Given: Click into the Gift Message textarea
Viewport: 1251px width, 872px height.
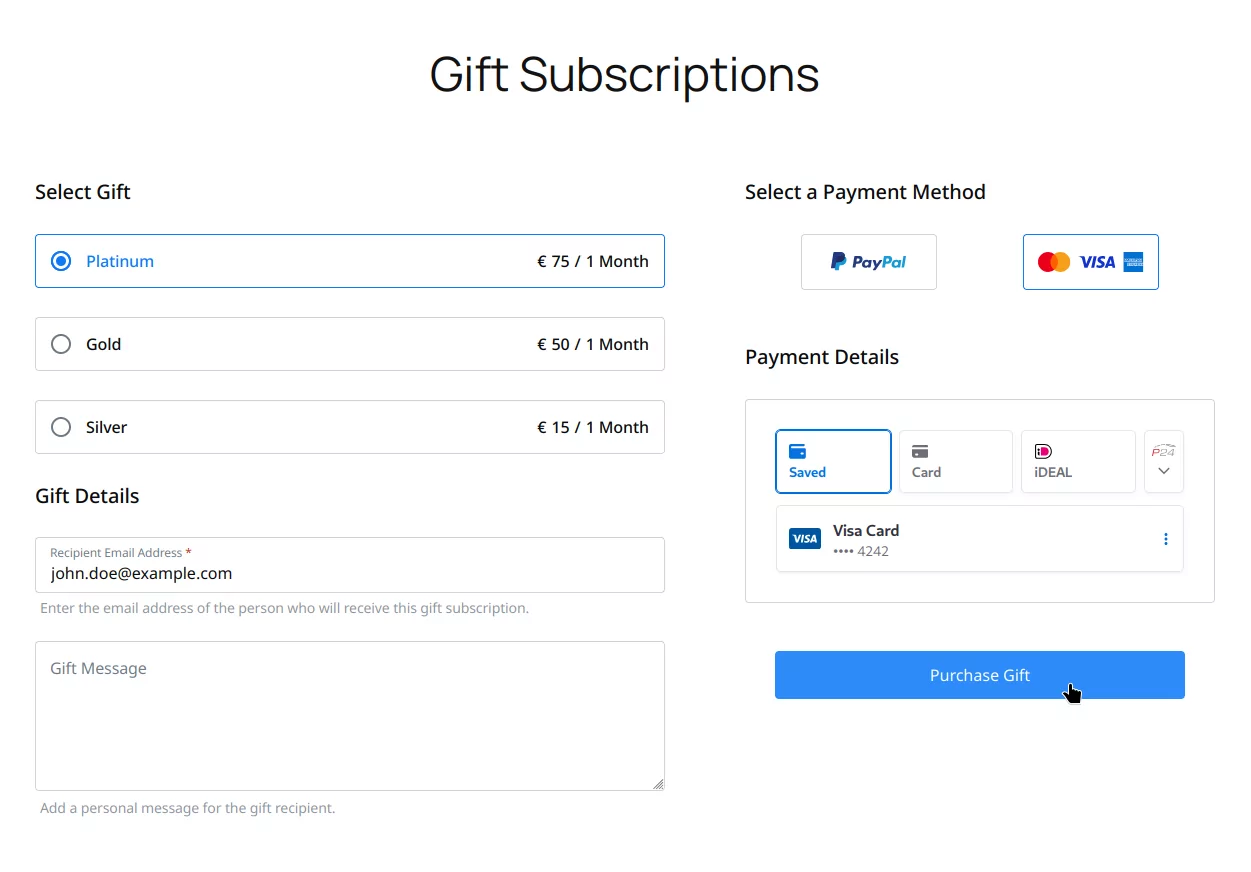Looking at the screenshot, I should click(349, 715).
